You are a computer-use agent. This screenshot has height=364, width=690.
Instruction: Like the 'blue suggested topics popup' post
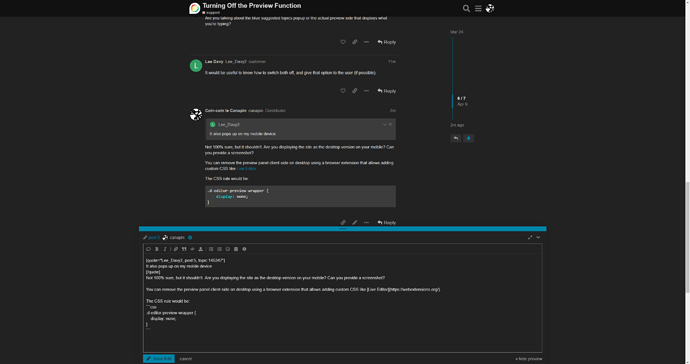click(343, 42)
